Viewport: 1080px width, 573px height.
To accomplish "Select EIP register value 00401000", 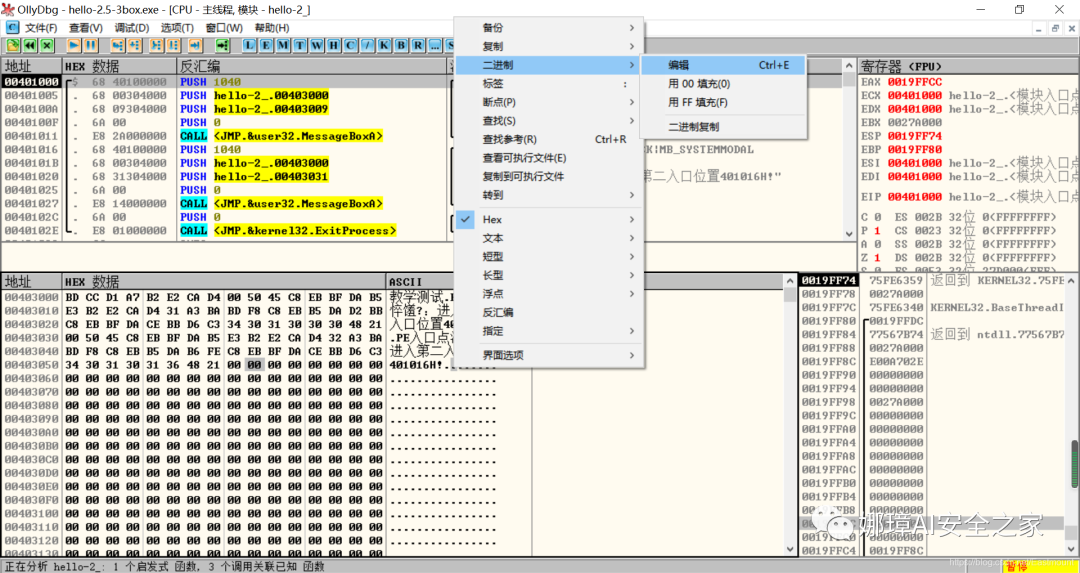I will click(x=915, y=196).
